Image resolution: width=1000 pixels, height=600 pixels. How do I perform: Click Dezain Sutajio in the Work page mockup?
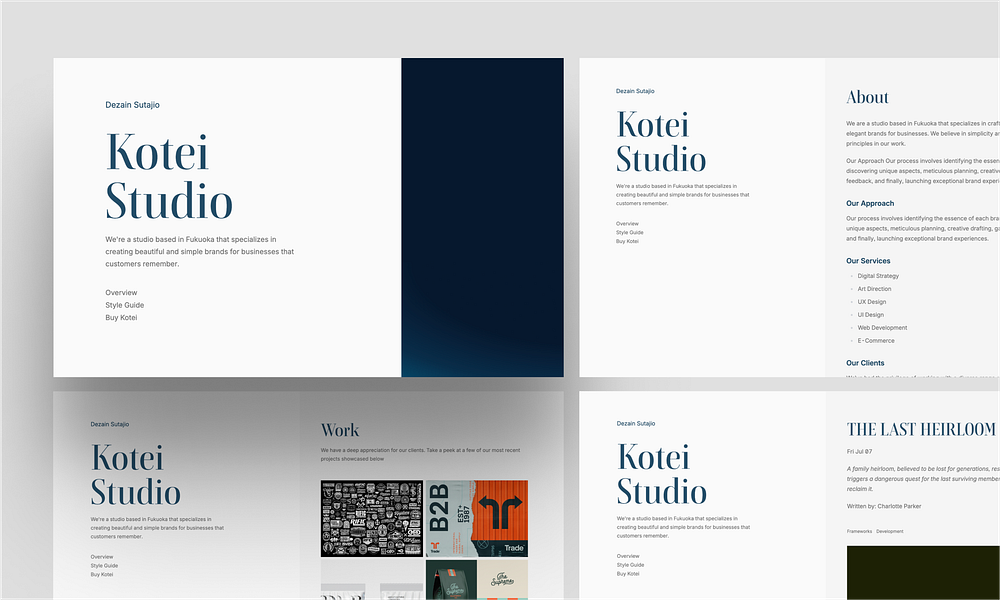pos(110,424)
